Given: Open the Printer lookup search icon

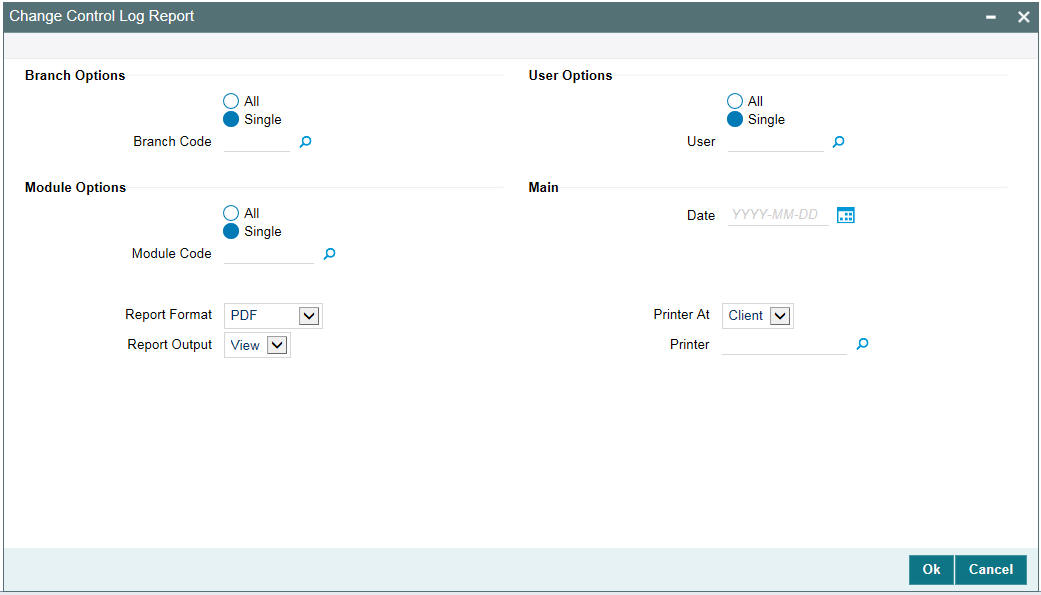Looking at the screenshot, I should click(x=862, y=344).
